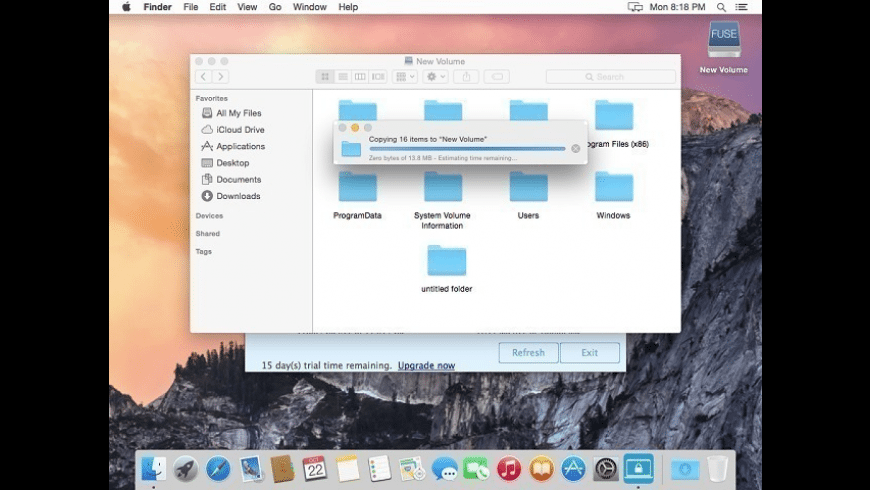Switch to Cover Flow view in toolbar

coord(378,76)
